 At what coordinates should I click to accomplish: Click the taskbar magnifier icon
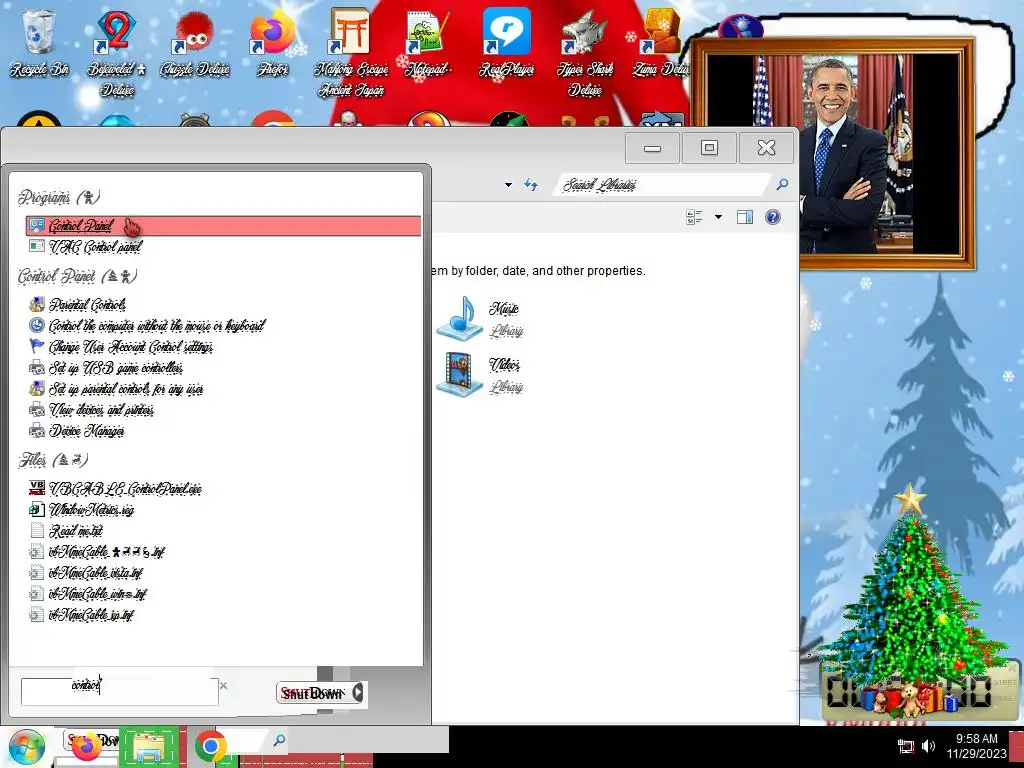(x=279, y=741)
